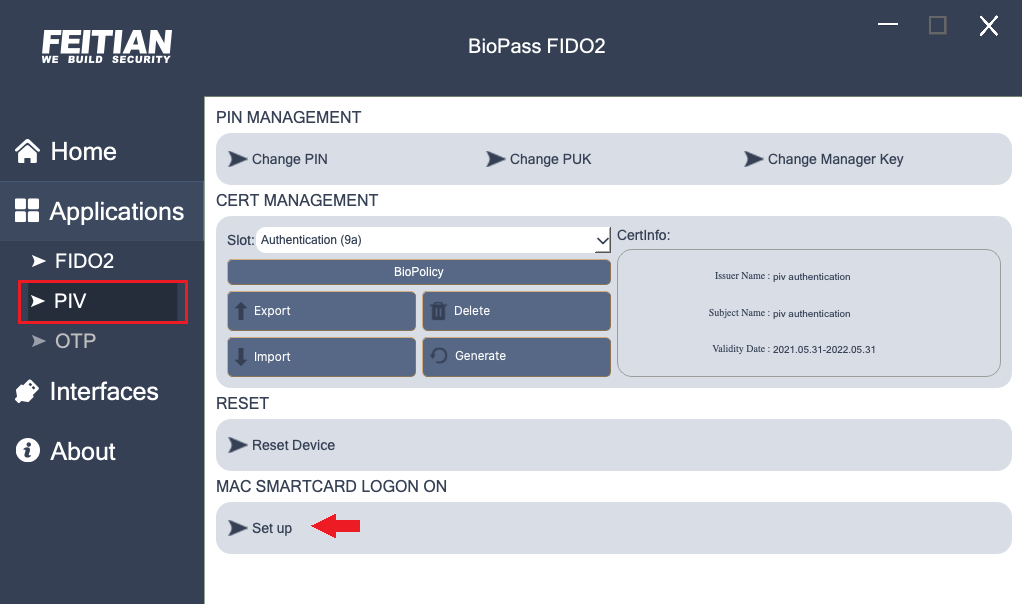Viewport: 1023px width, 604px height.
Task: Click Change PIN
Action: point(290,159)
